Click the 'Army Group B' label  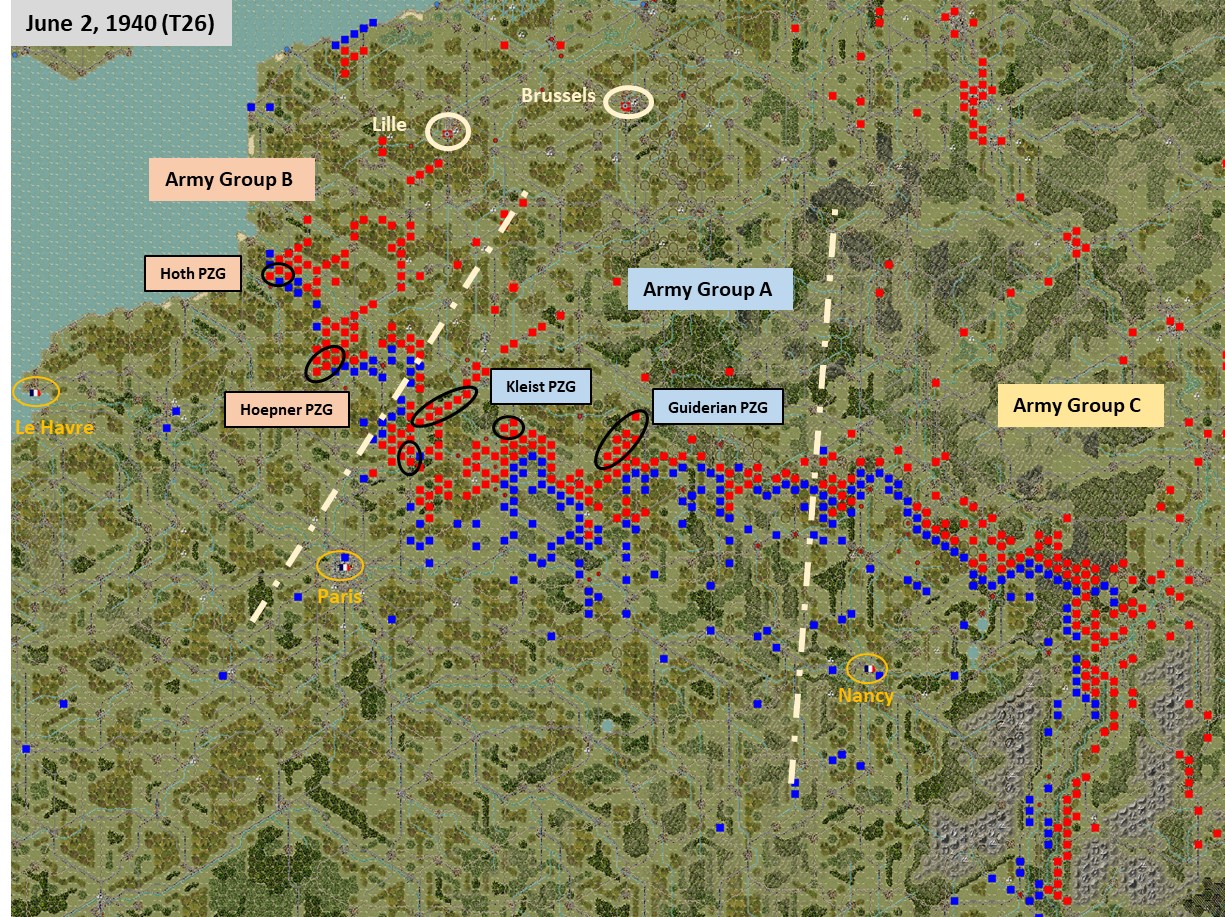(232, 180)
